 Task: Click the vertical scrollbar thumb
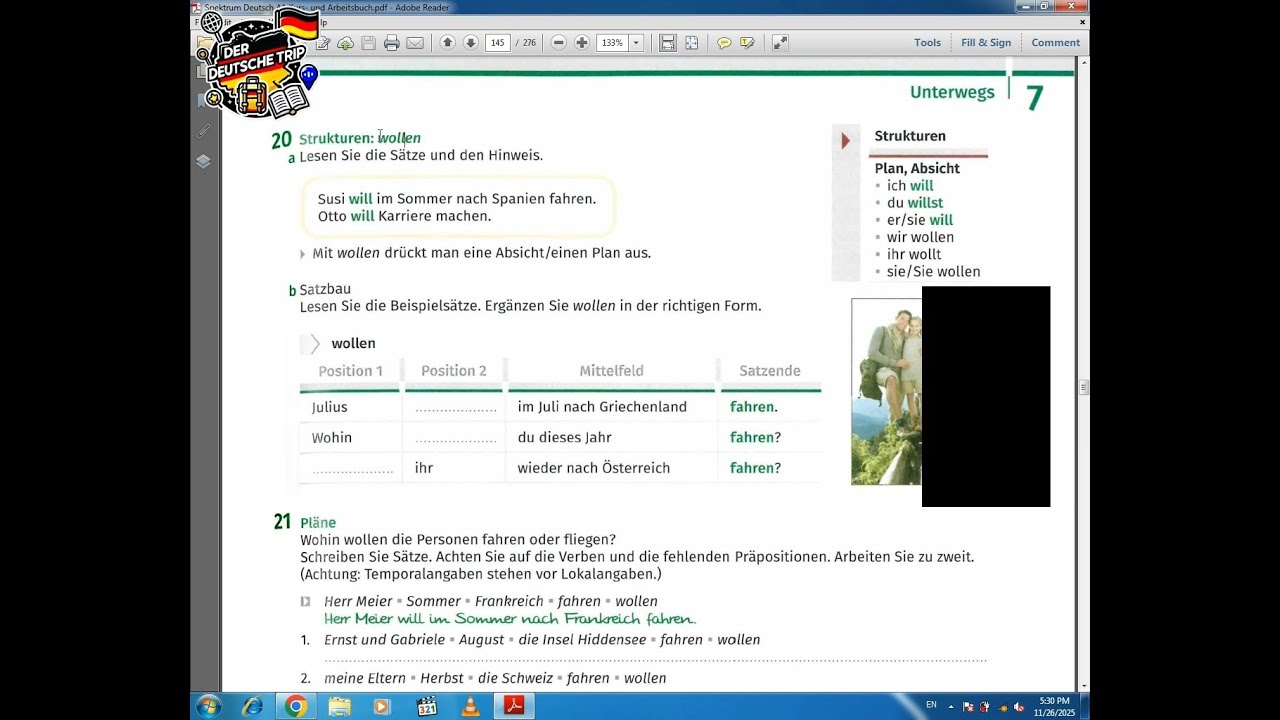(1083, 386)
